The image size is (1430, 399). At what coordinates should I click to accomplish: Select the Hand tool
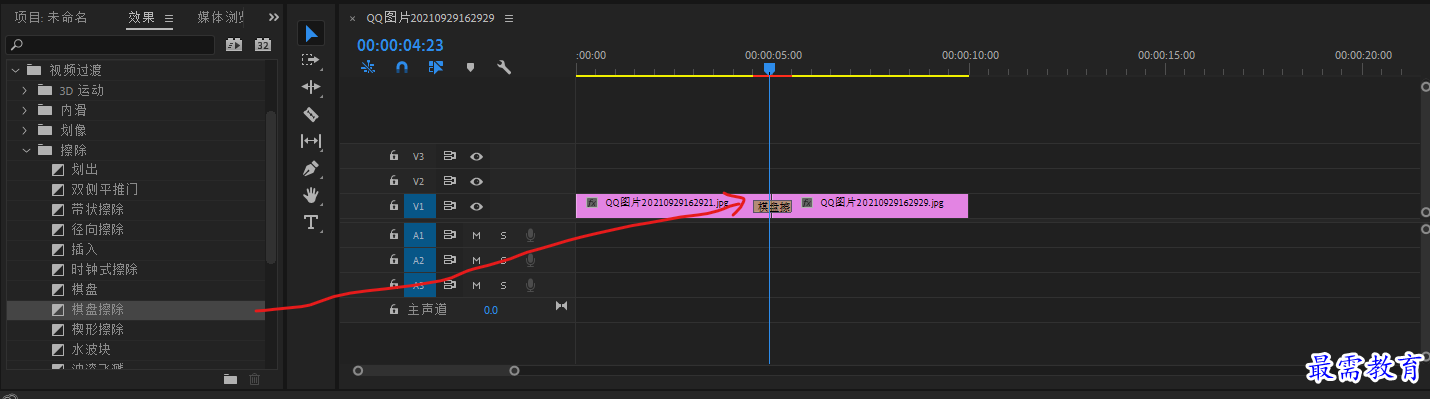coord(311,195)
